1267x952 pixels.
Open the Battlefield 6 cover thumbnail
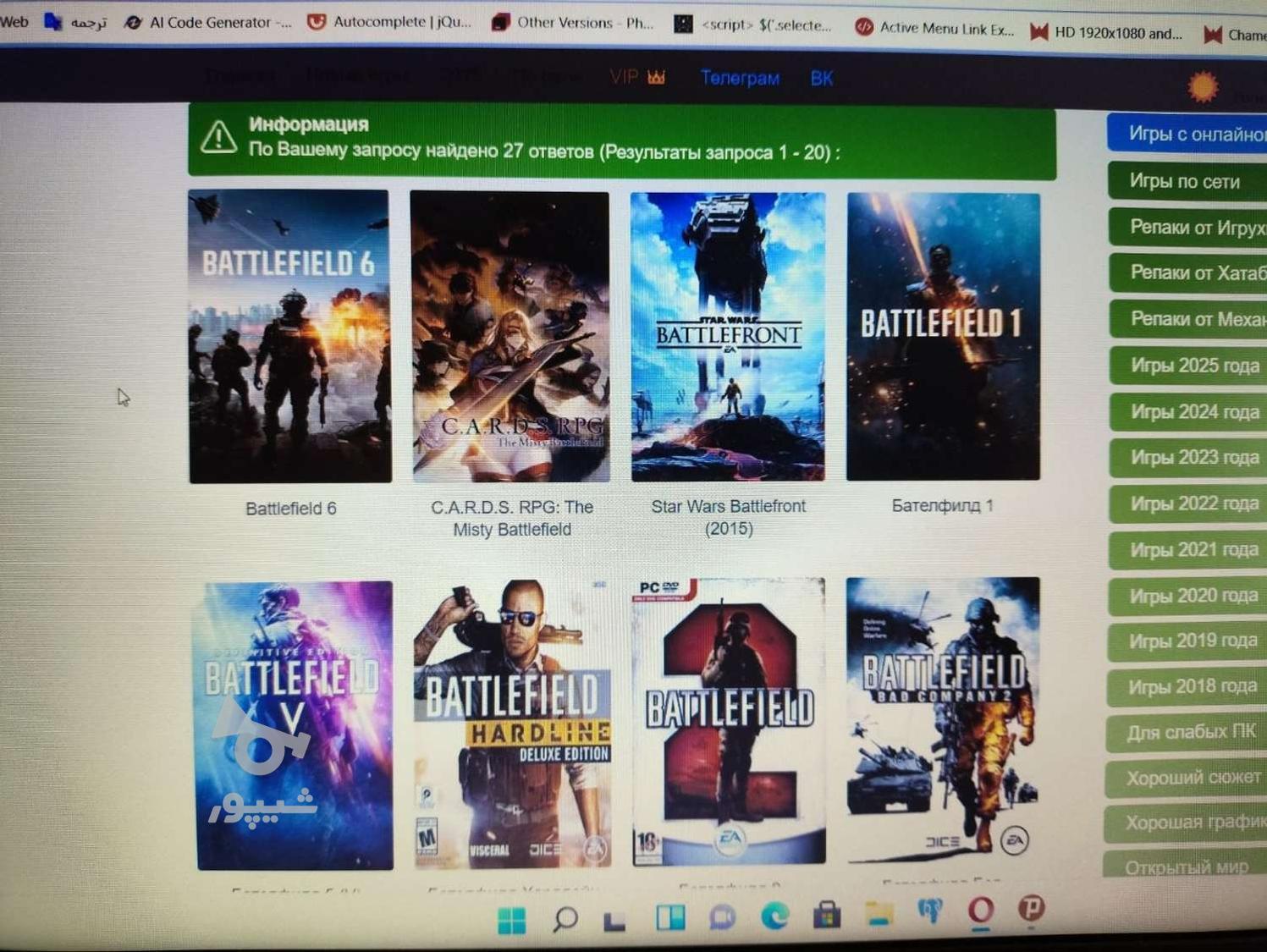[x=289, y=337]
